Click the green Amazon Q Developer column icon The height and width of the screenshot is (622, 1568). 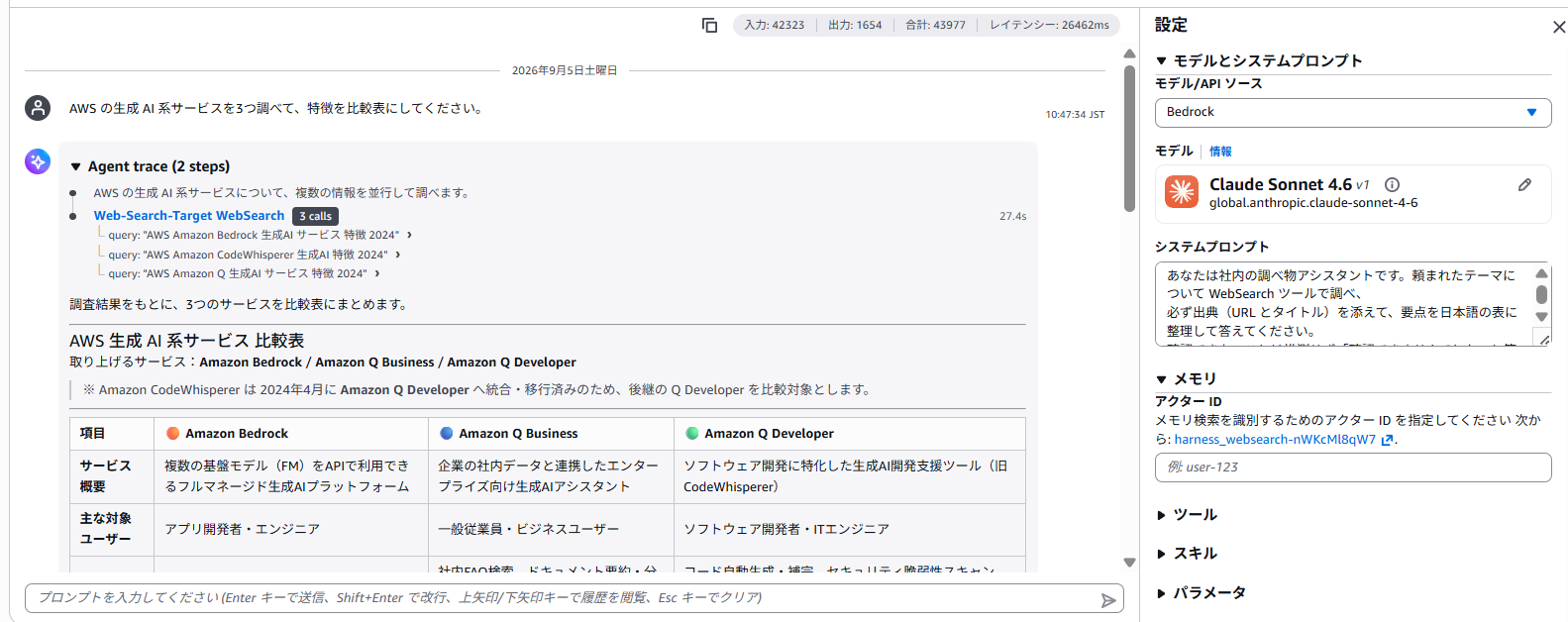[x=691, y=433]
